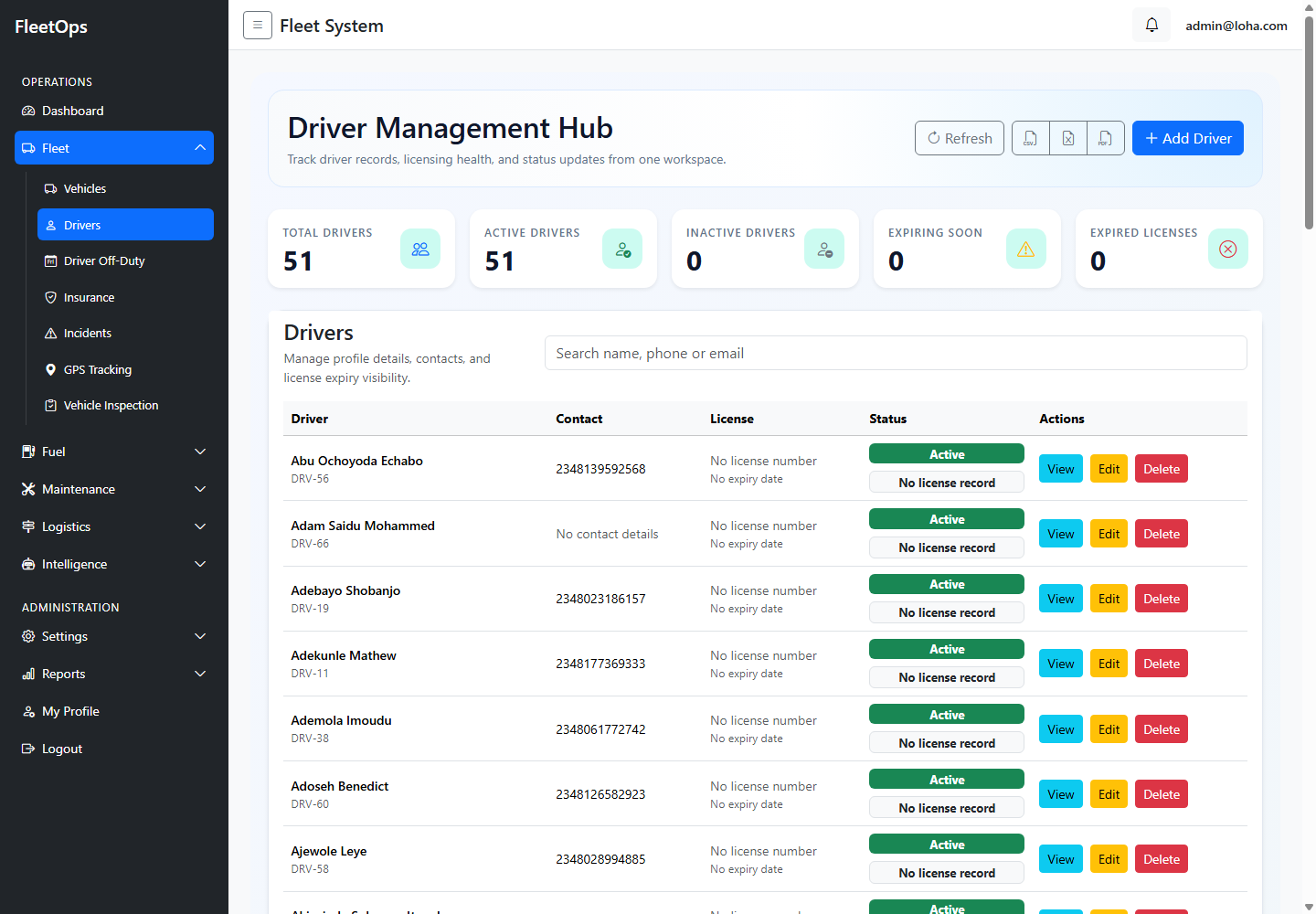1316x914 pixels.
Task: Delete driver Ajewole Leye
Action: pyautogui.click(x=1162, y=859)
